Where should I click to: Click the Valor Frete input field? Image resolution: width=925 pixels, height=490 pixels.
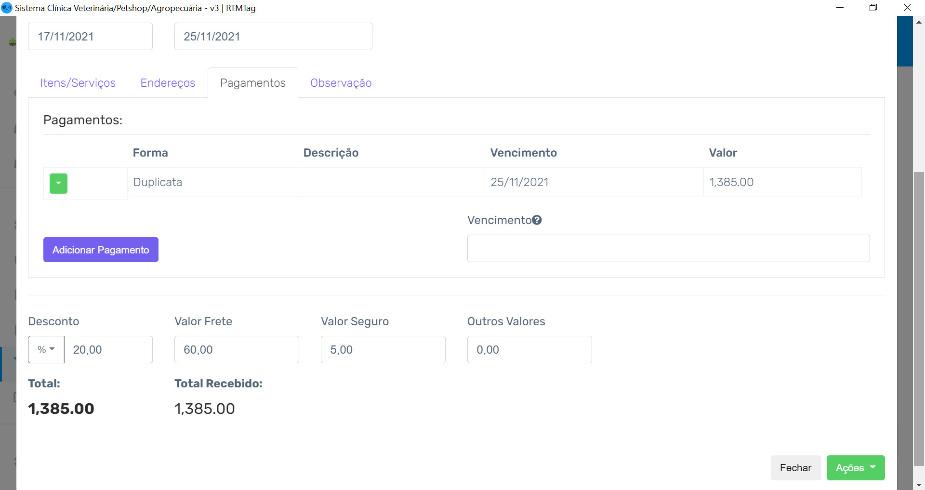coord(236,350)
